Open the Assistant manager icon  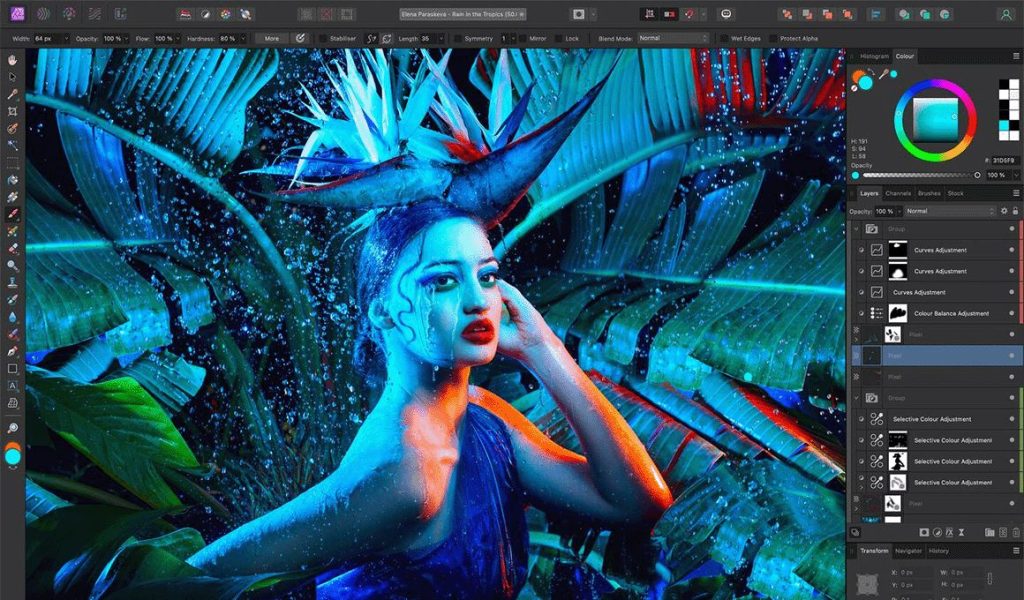(726, 14)
